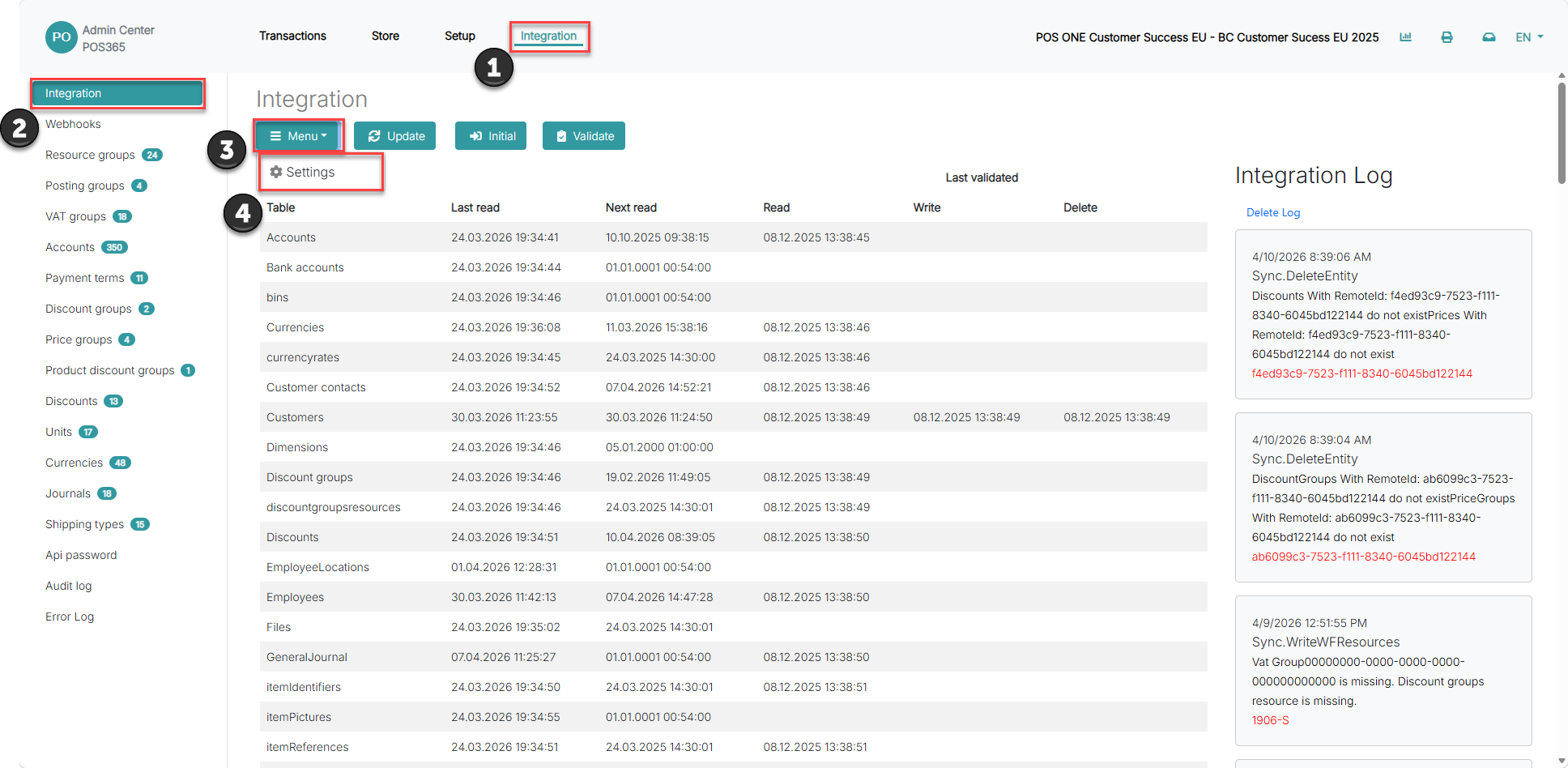Click red log ID f4ed93c9-7523-f111-8340-6045bd122144
Screen dimensions: 1568x768
pos(1362,373)
